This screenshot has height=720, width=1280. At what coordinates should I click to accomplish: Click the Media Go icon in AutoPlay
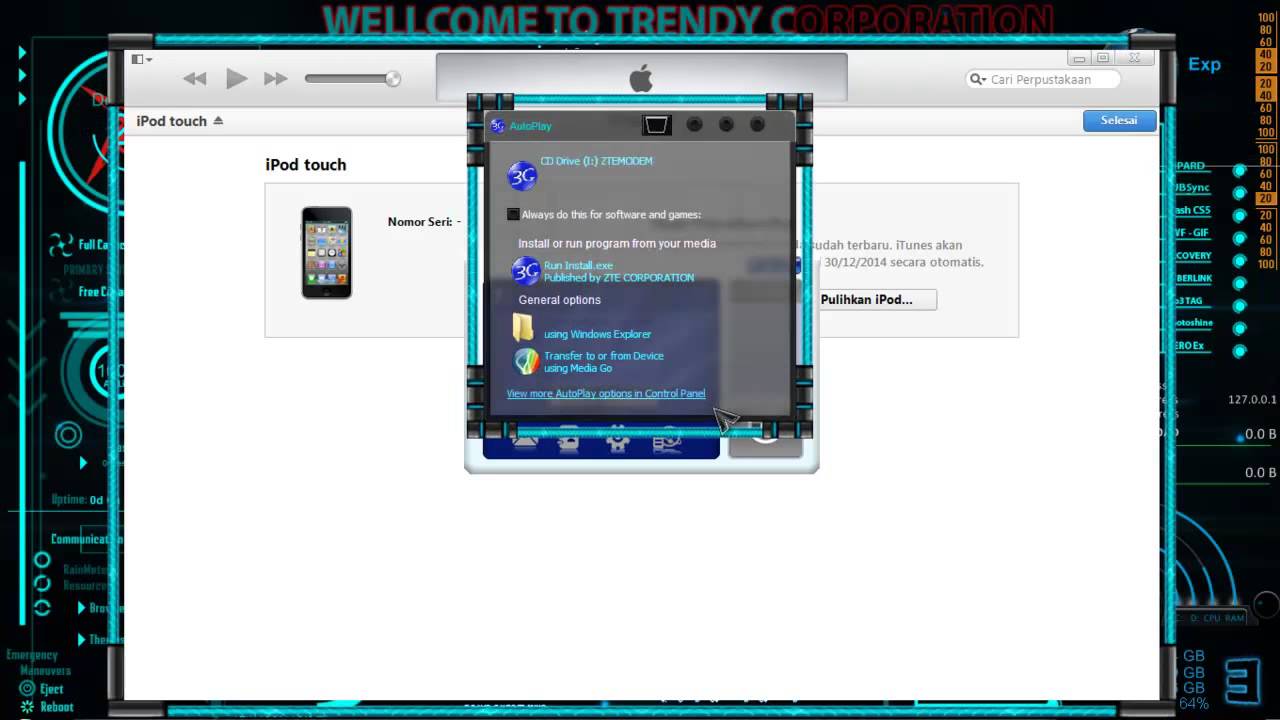tap(525, 361)
